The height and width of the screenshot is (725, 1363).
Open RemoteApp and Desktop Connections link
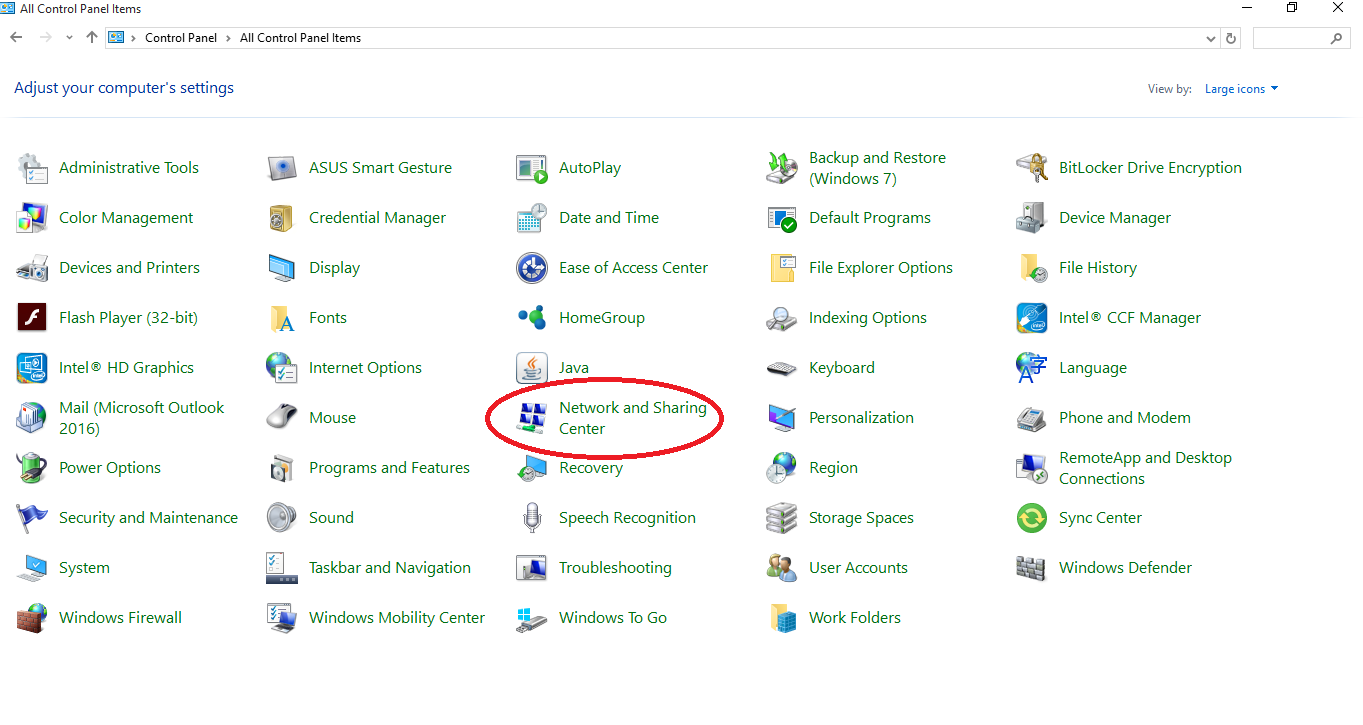point(1145,468)
